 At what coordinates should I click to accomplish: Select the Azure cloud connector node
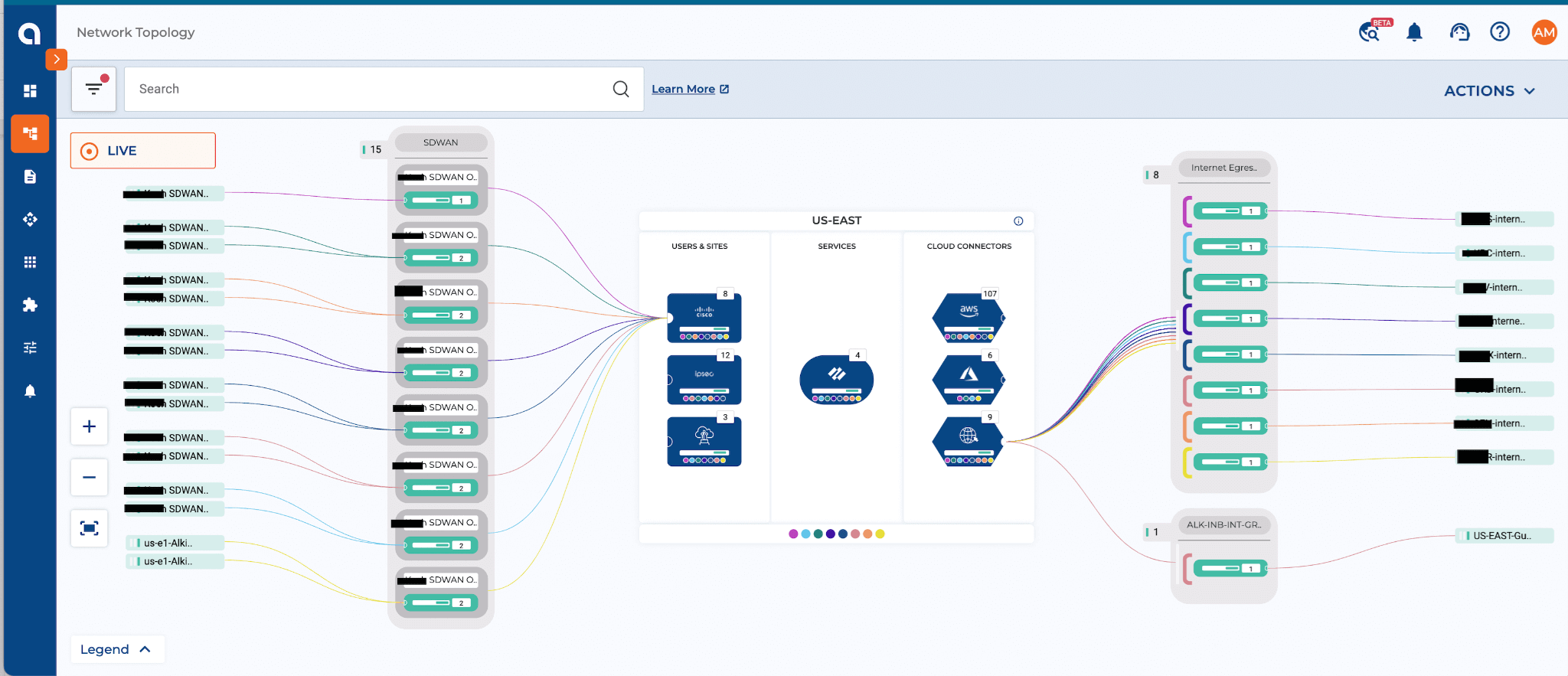969,380
